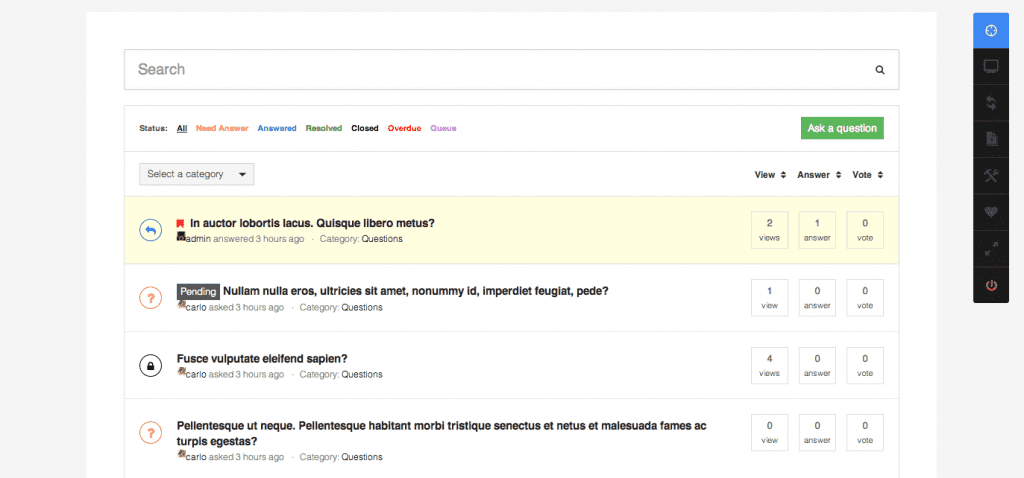Sort questions by Answer column
The height and width of the screenshot is (478, 1024).
click(819, 175)
